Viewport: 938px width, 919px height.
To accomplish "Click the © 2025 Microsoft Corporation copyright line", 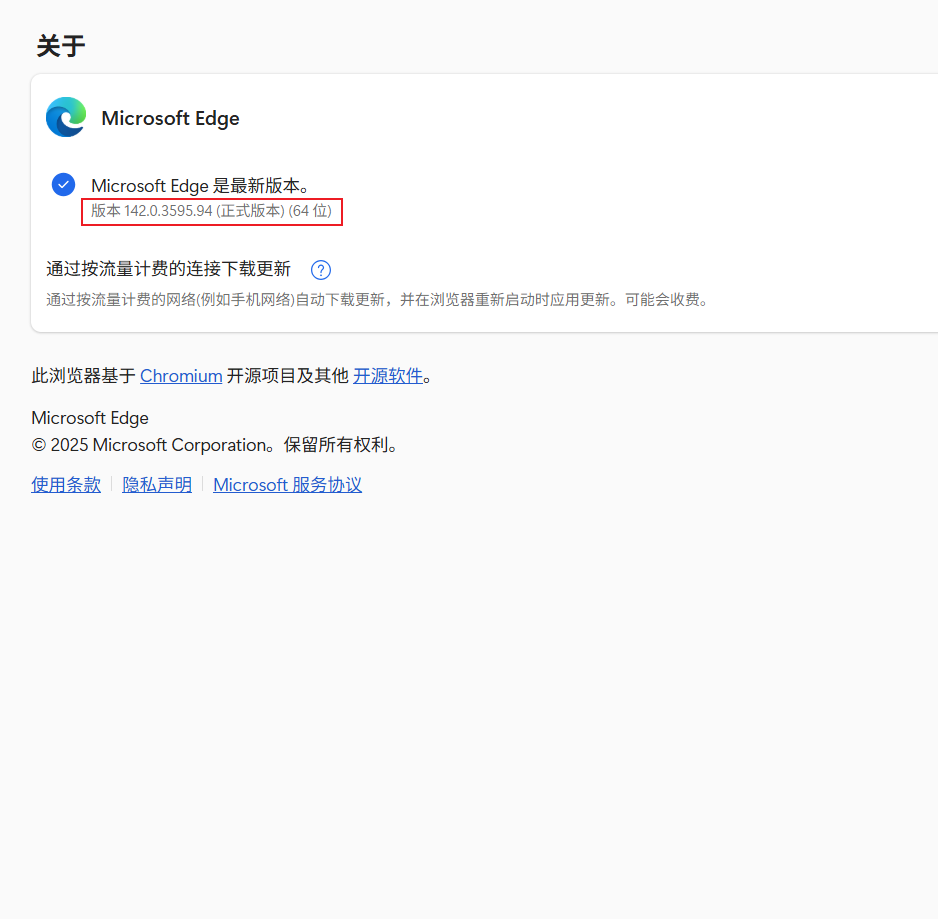I will pyautogui.click(x=215, y=445).
